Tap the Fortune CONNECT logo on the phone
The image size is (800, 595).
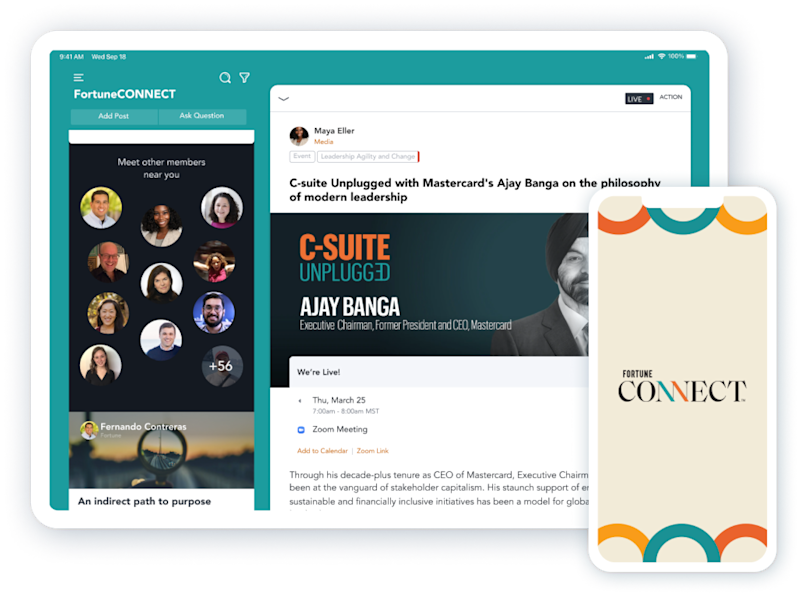(x=682, y=386)
